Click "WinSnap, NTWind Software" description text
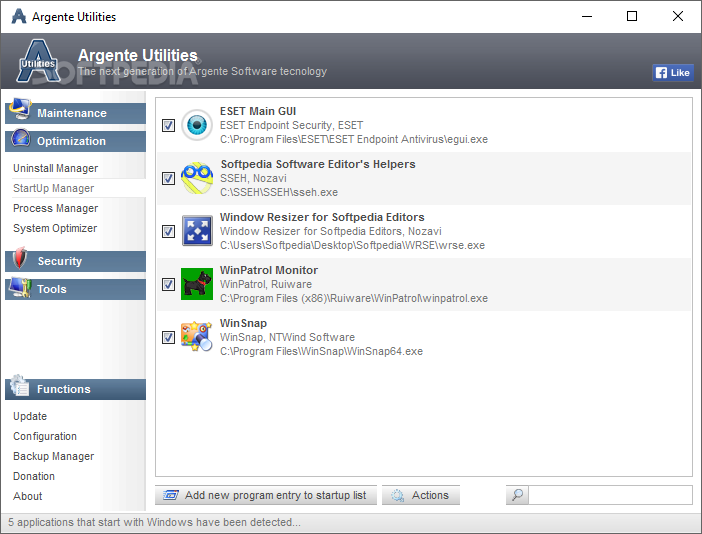Screen dimensions: 702x534 (x=287, y=337)
